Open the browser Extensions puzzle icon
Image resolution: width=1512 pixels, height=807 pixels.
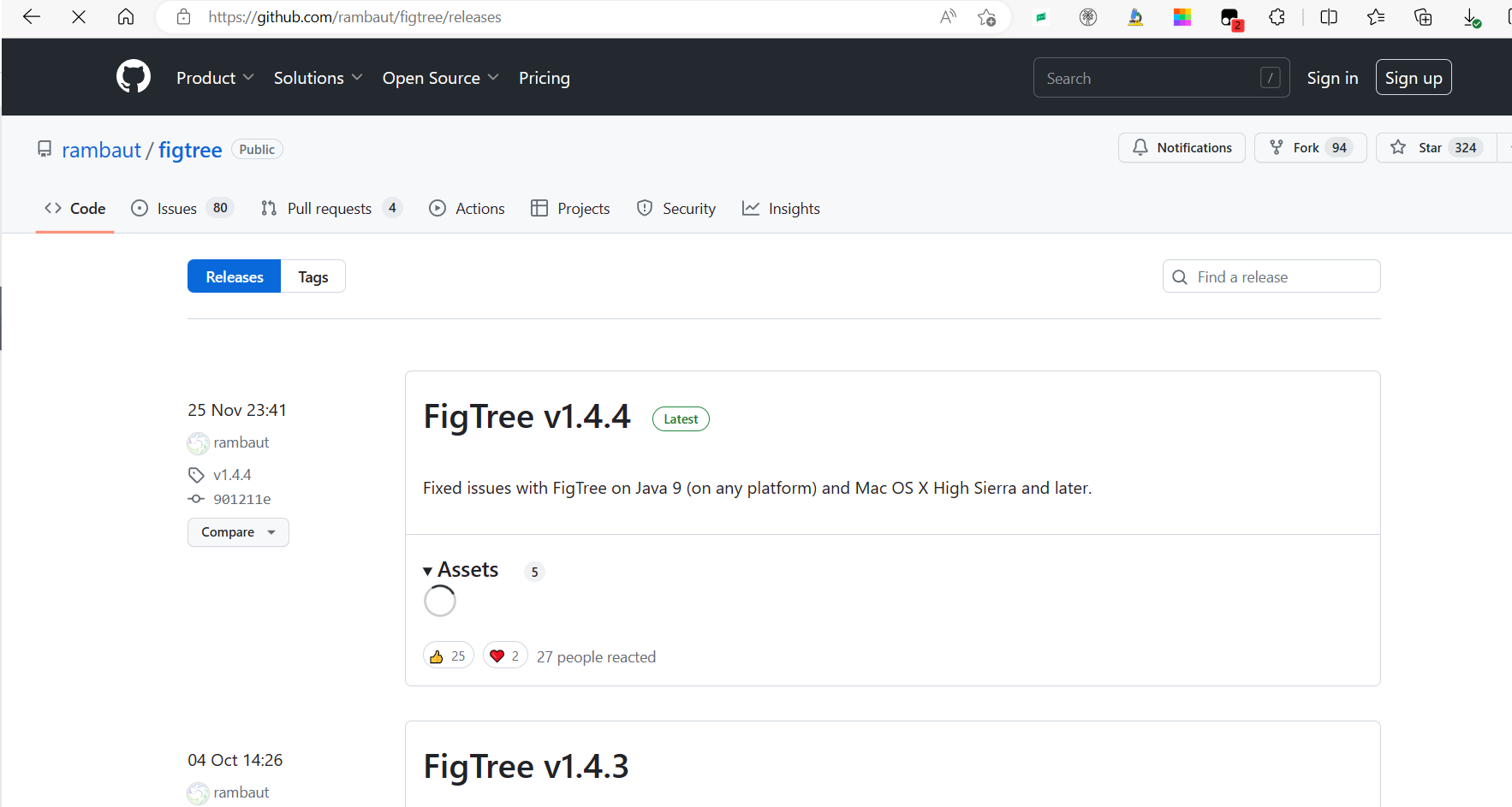pyautogui.click(x=1277, y=17)
